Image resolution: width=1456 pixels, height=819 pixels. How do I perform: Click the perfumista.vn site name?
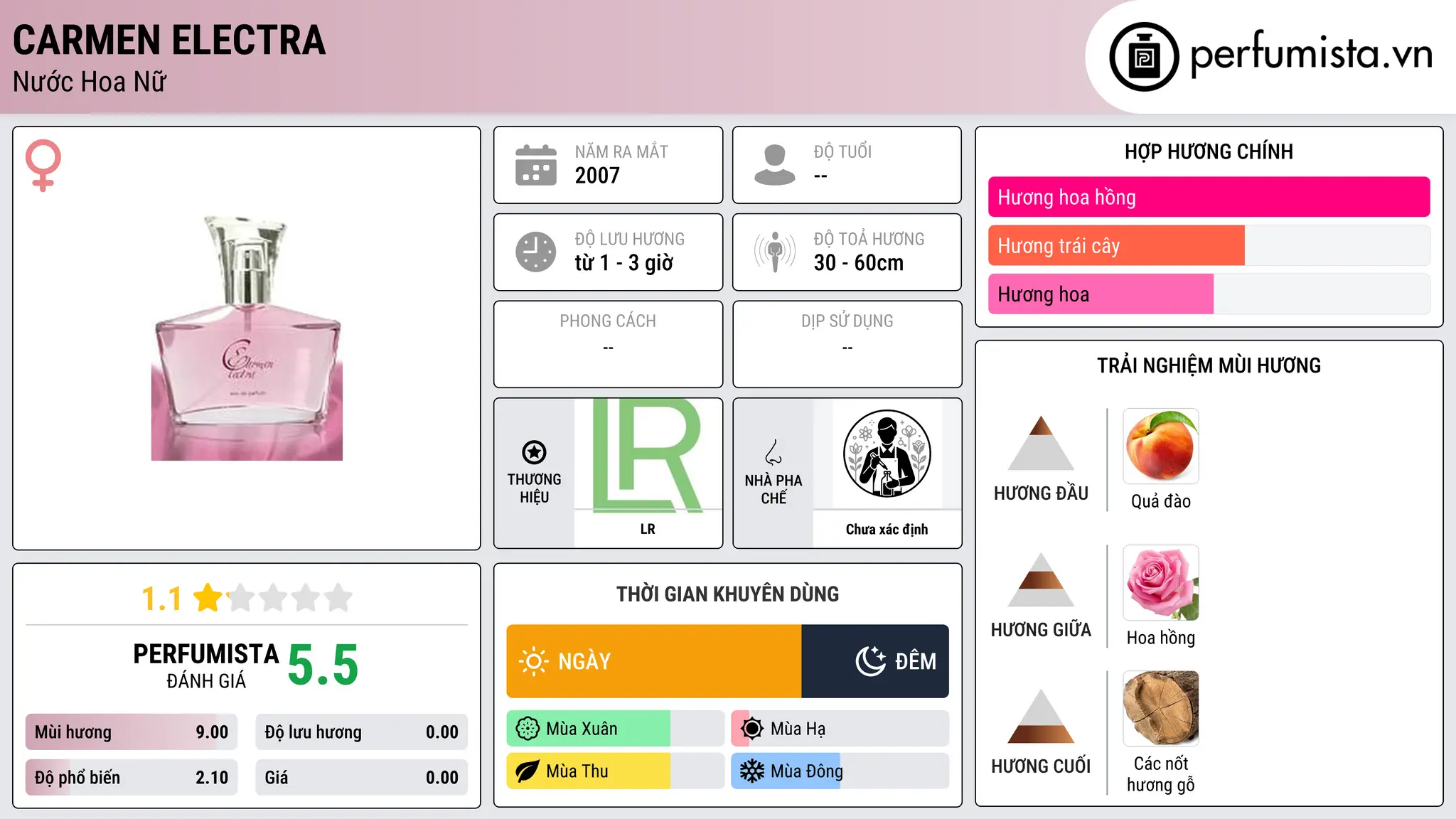(1312, 53)
